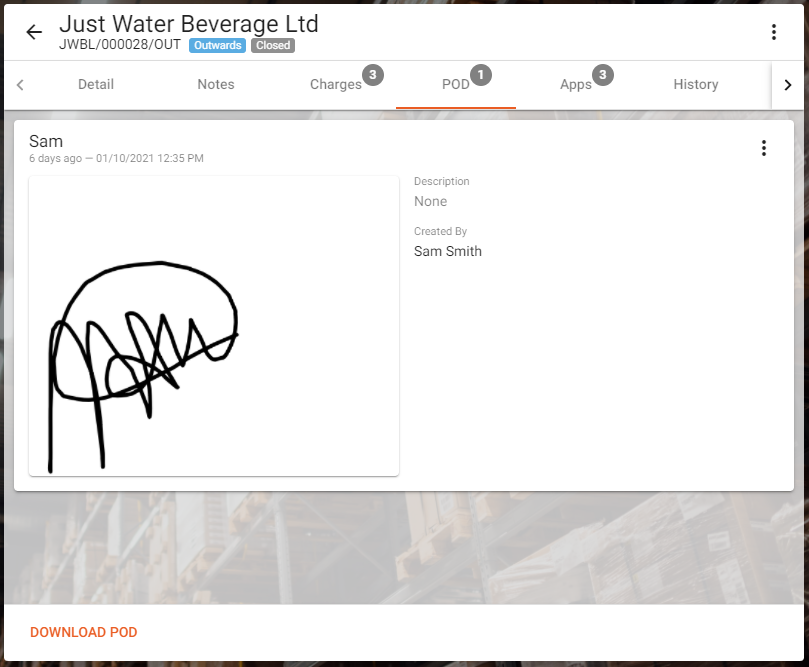This screenshot has height=667, width=809.
Task: Click the Charges count badge showing 3
Action: 373,75
